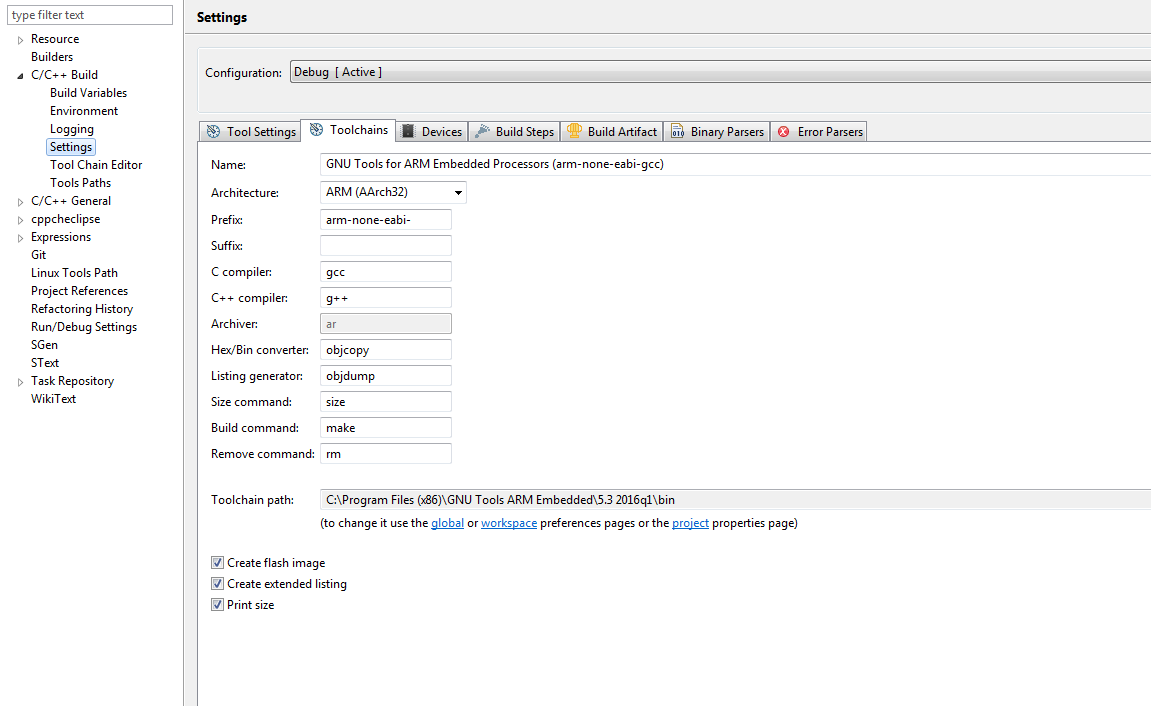The image size is (1151, 706).
Task: Click the Prefix input field
Action: click(386, 220)
